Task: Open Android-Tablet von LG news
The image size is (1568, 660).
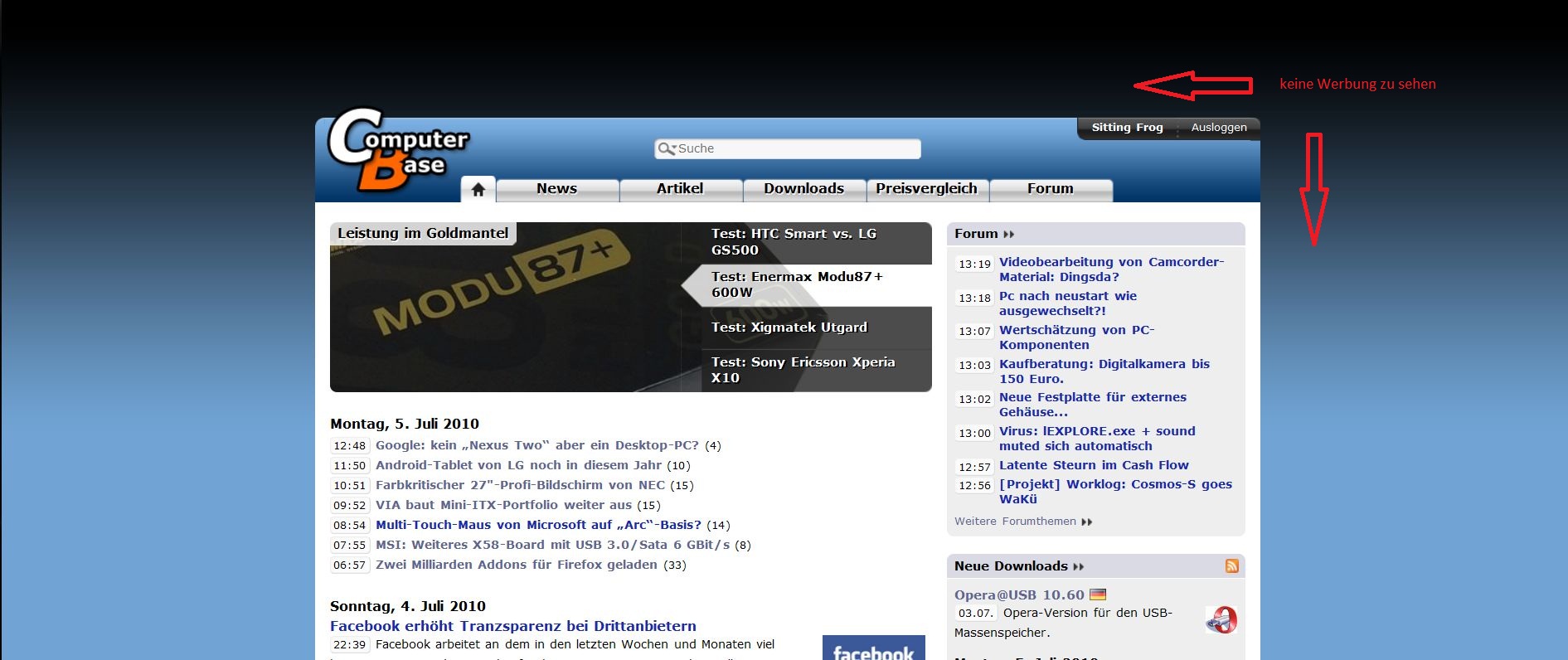Action: [518, 466]
